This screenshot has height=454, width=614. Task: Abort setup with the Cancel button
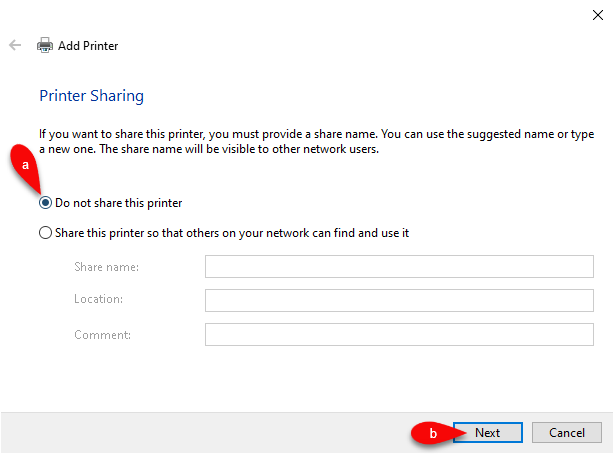click(x=567, y=433)
